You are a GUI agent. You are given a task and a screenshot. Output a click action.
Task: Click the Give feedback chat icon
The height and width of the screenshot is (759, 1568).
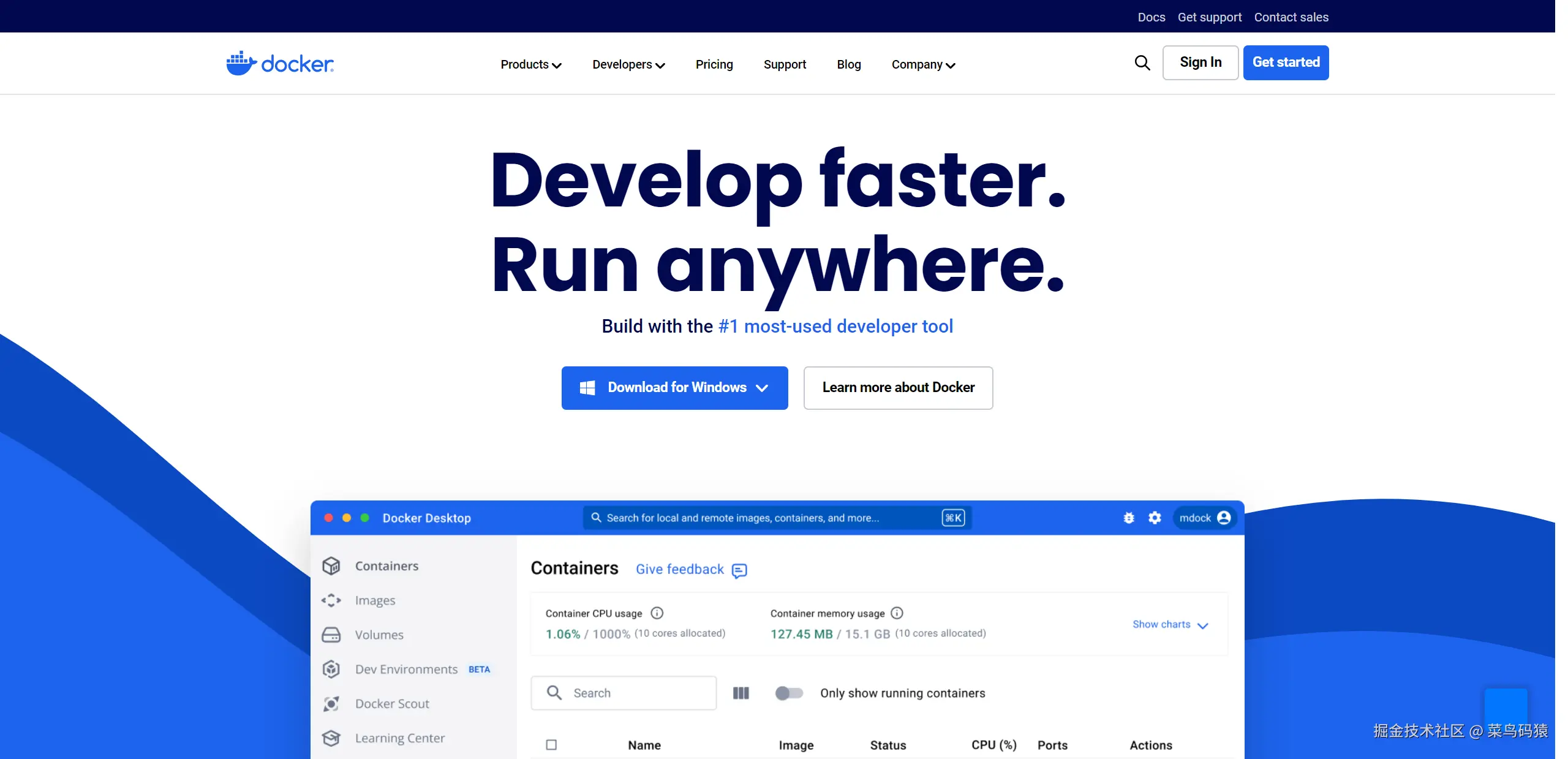[739, 570]
